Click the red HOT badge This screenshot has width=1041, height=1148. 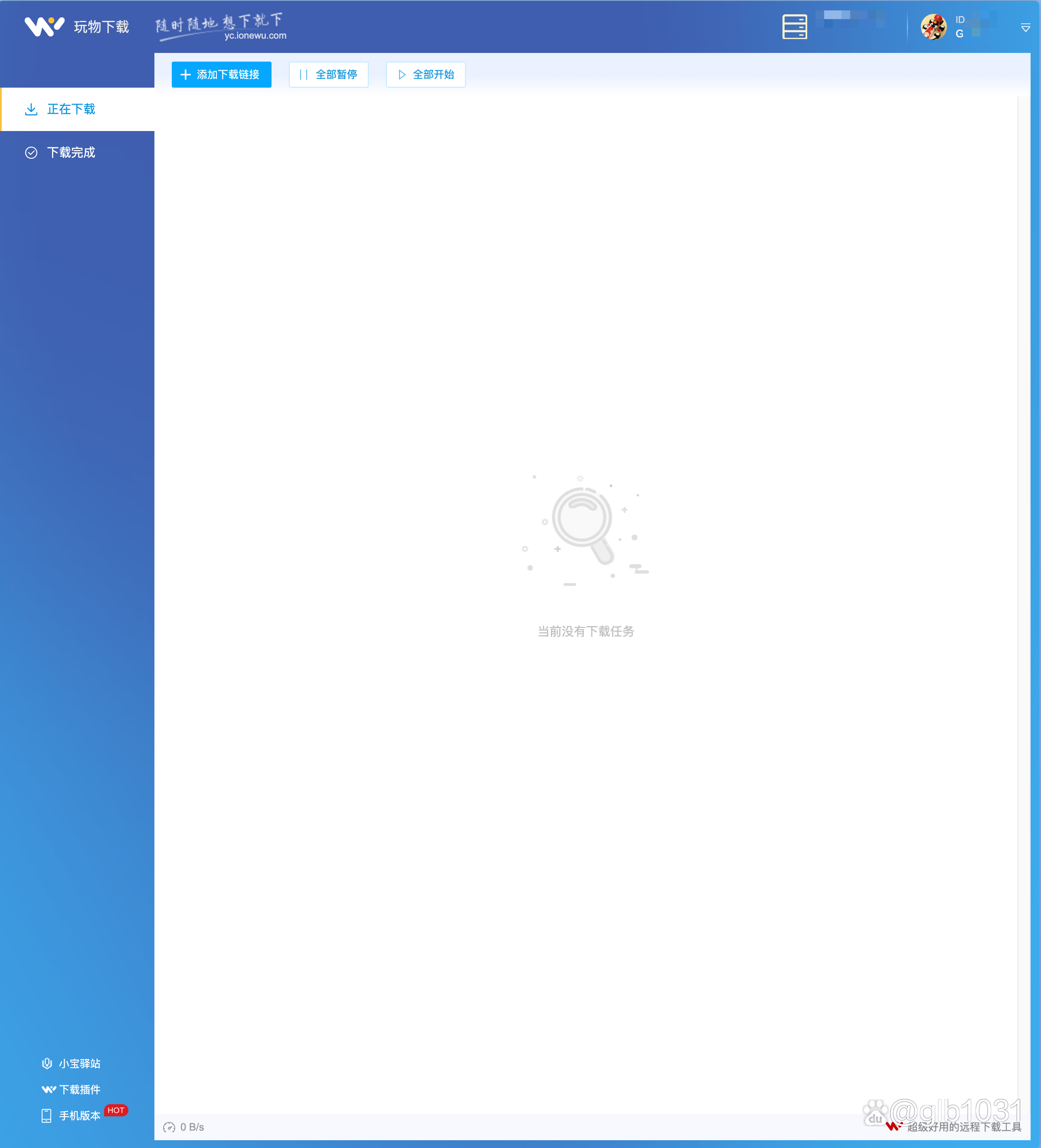116,1110
